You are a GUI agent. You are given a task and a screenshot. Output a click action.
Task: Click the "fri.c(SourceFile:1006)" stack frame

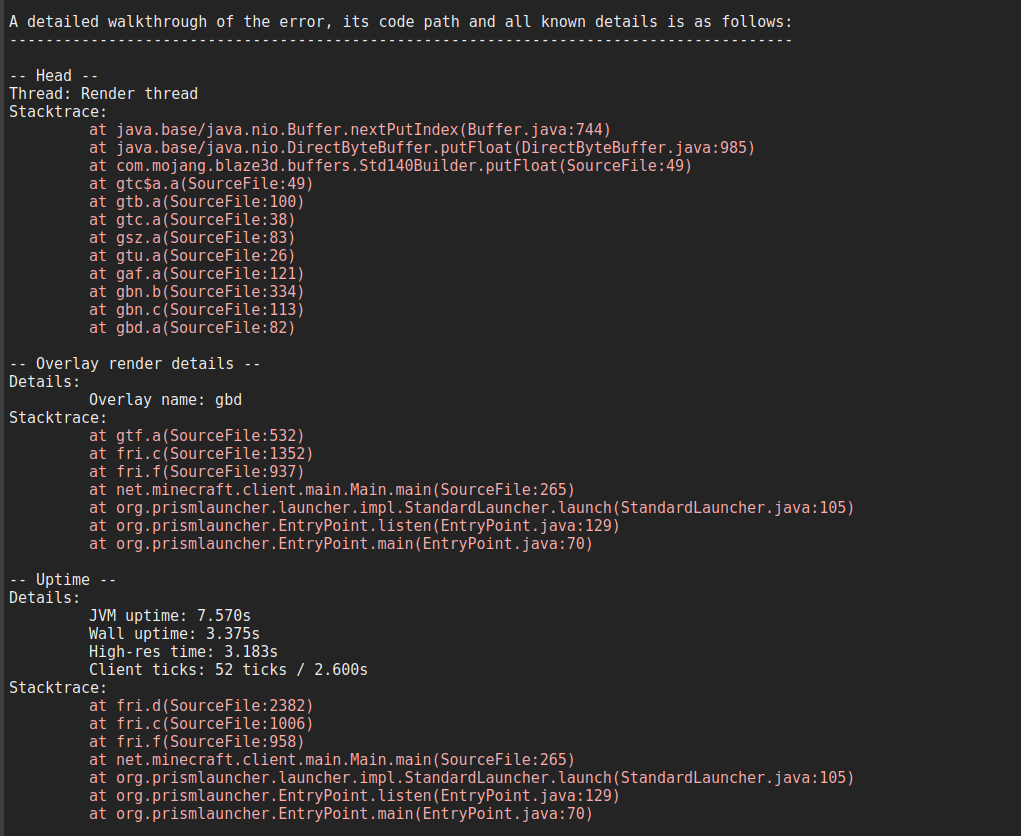pos(201,724)
